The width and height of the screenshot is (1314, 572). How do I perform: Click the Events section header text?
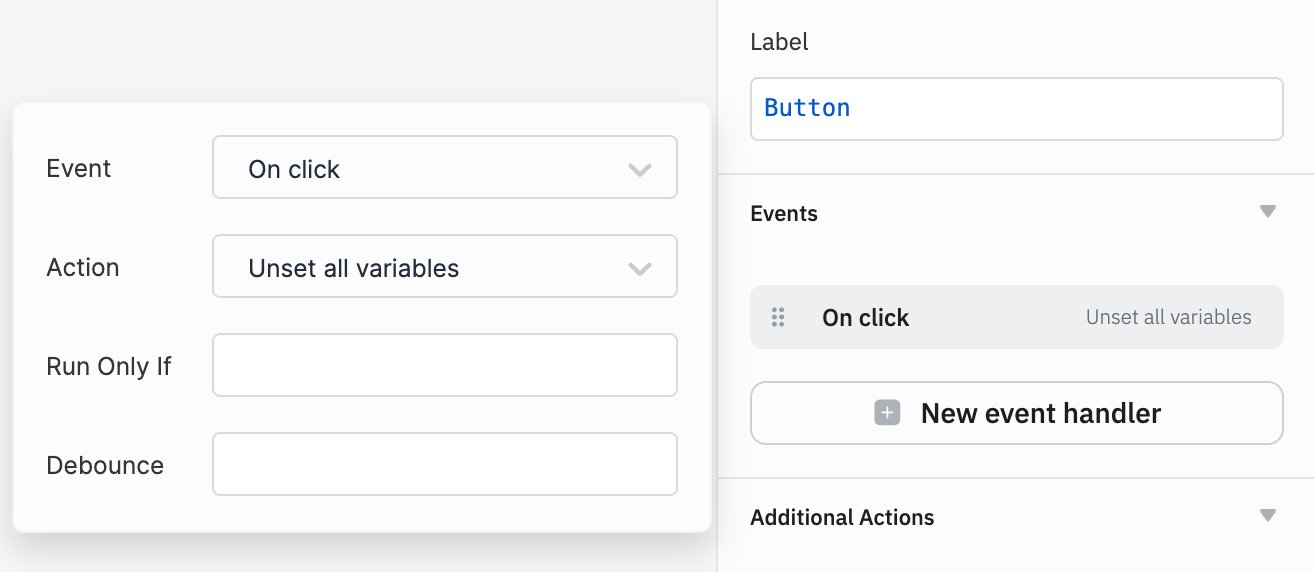point(784,214)
